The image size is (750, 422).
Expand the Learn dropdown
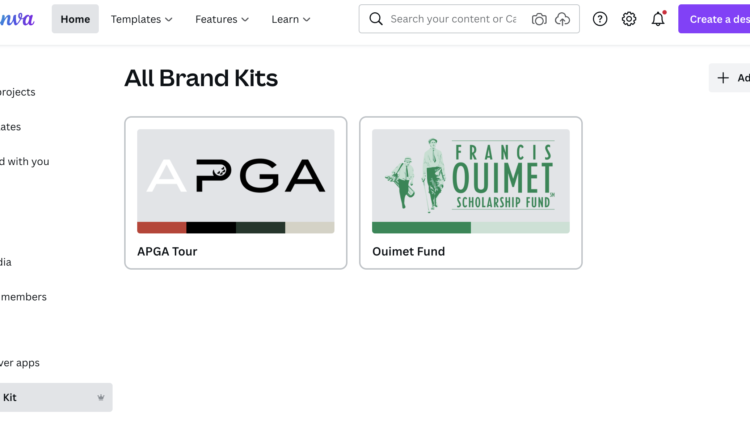[291, 19]
